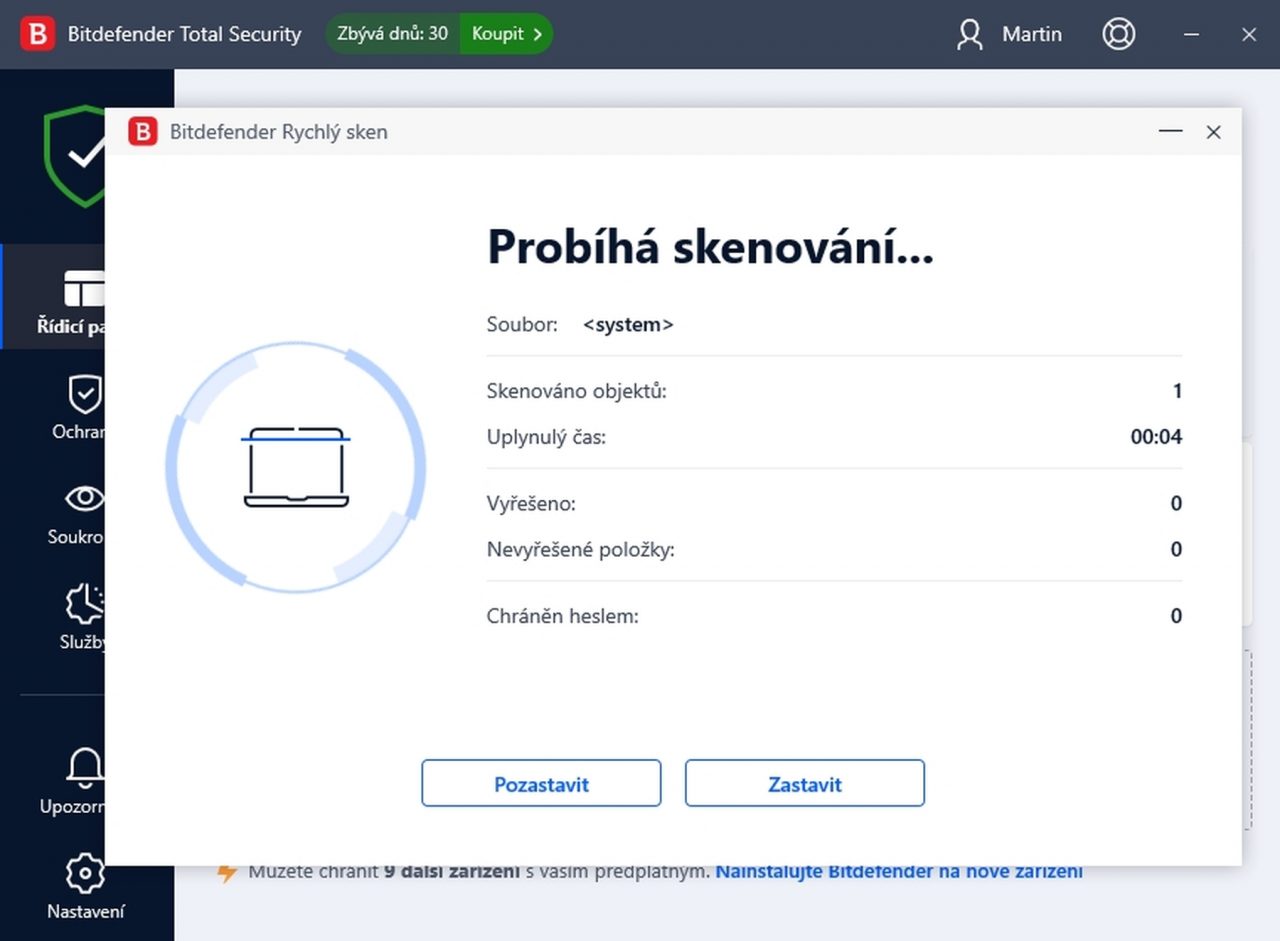Open the support lifebuoy icon

pos(1118,34)
